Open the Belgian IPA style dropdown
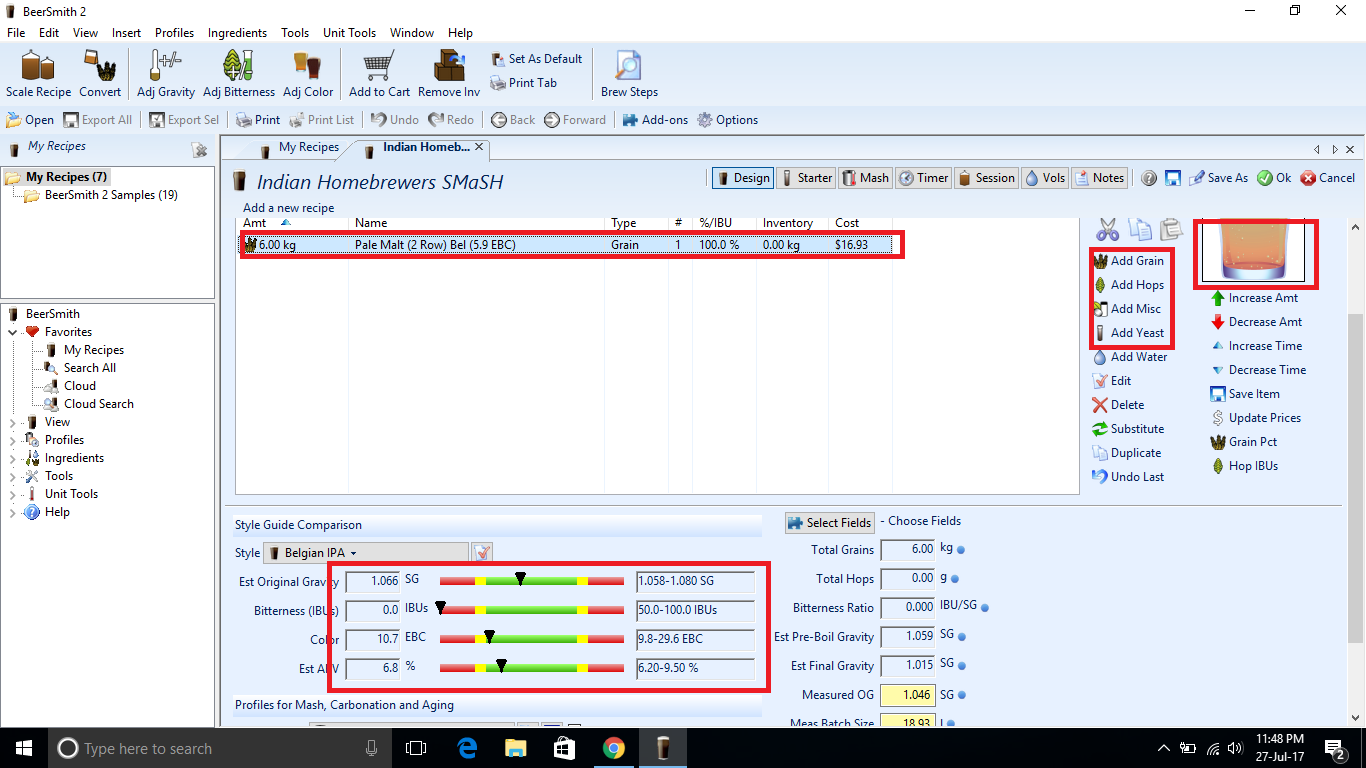Screen dimensions: 1366x768 coord(366,552)
